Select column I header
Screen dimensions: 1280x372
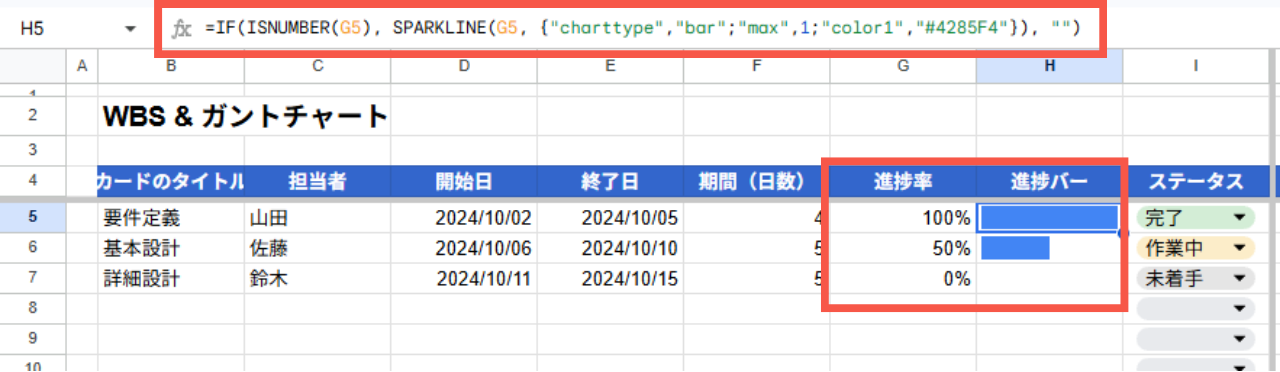click(1196, 66)
